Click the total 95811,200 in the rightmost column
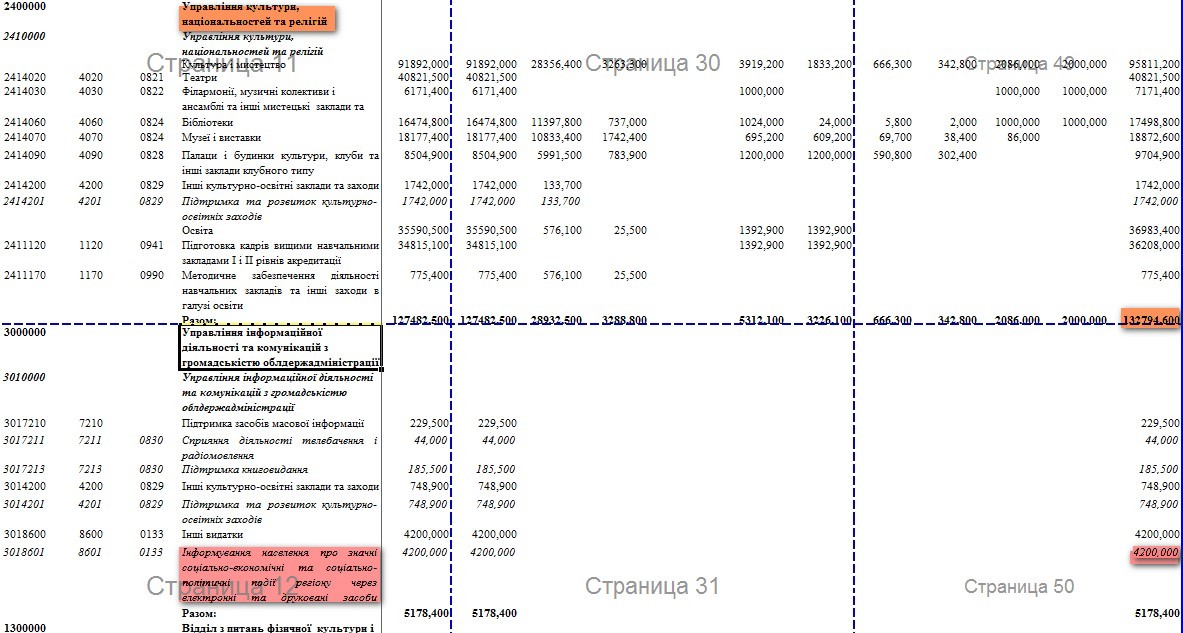 pyautogui.click(x=1155, y=64)
